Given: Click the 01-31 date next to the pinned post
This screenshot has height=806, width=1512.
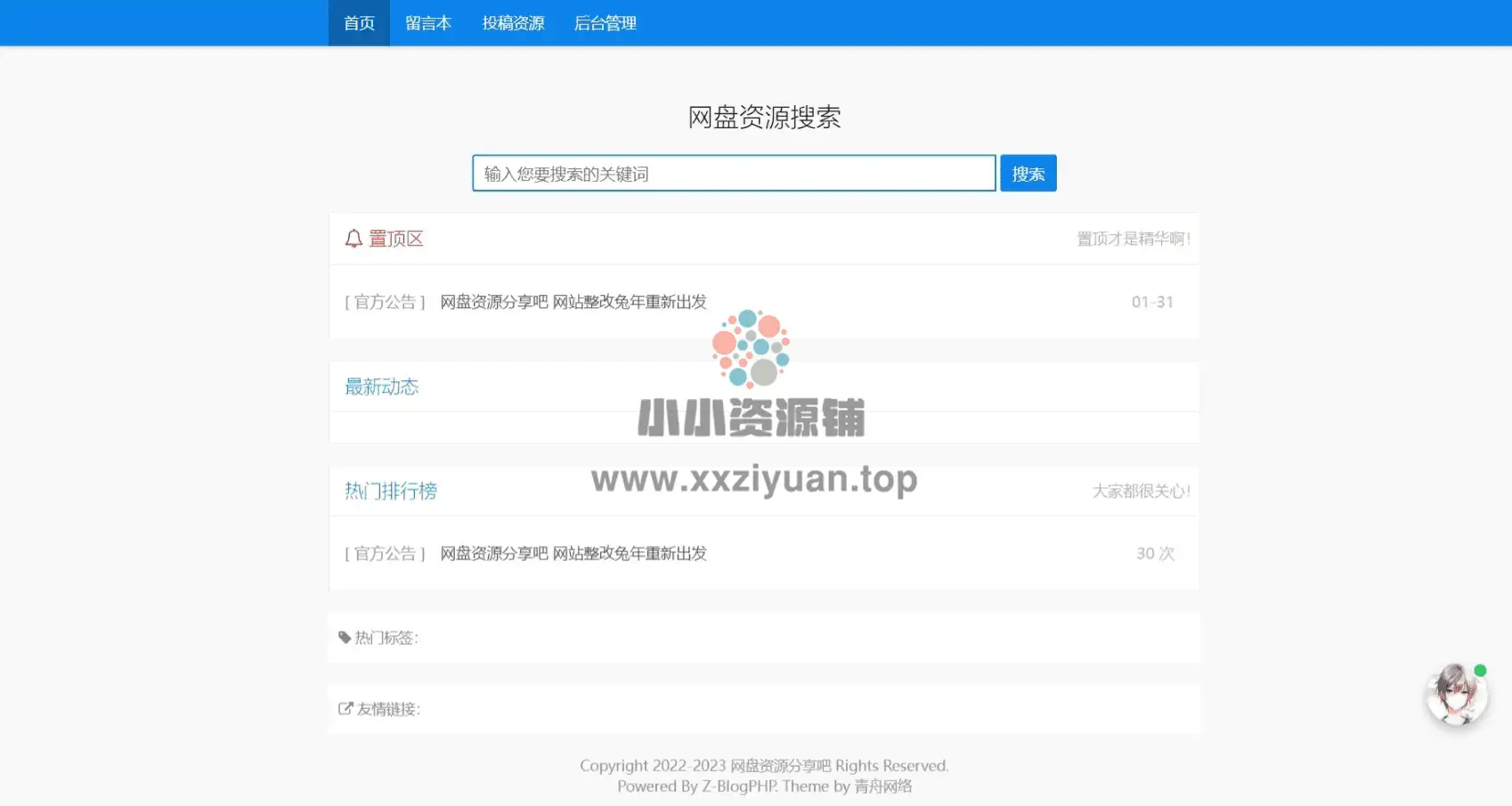Looking at the screenshot, I should click(x=1153, y=301).
